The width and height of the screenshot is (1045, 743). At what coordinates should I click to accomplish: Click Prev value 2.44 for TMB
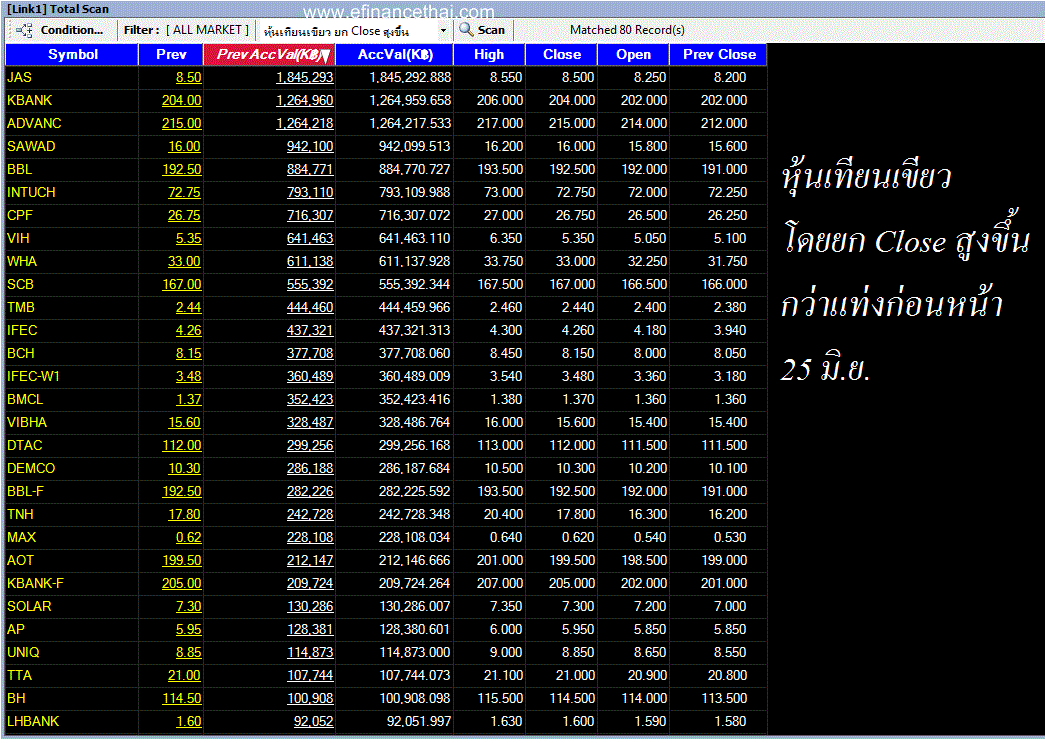point(188,307)
